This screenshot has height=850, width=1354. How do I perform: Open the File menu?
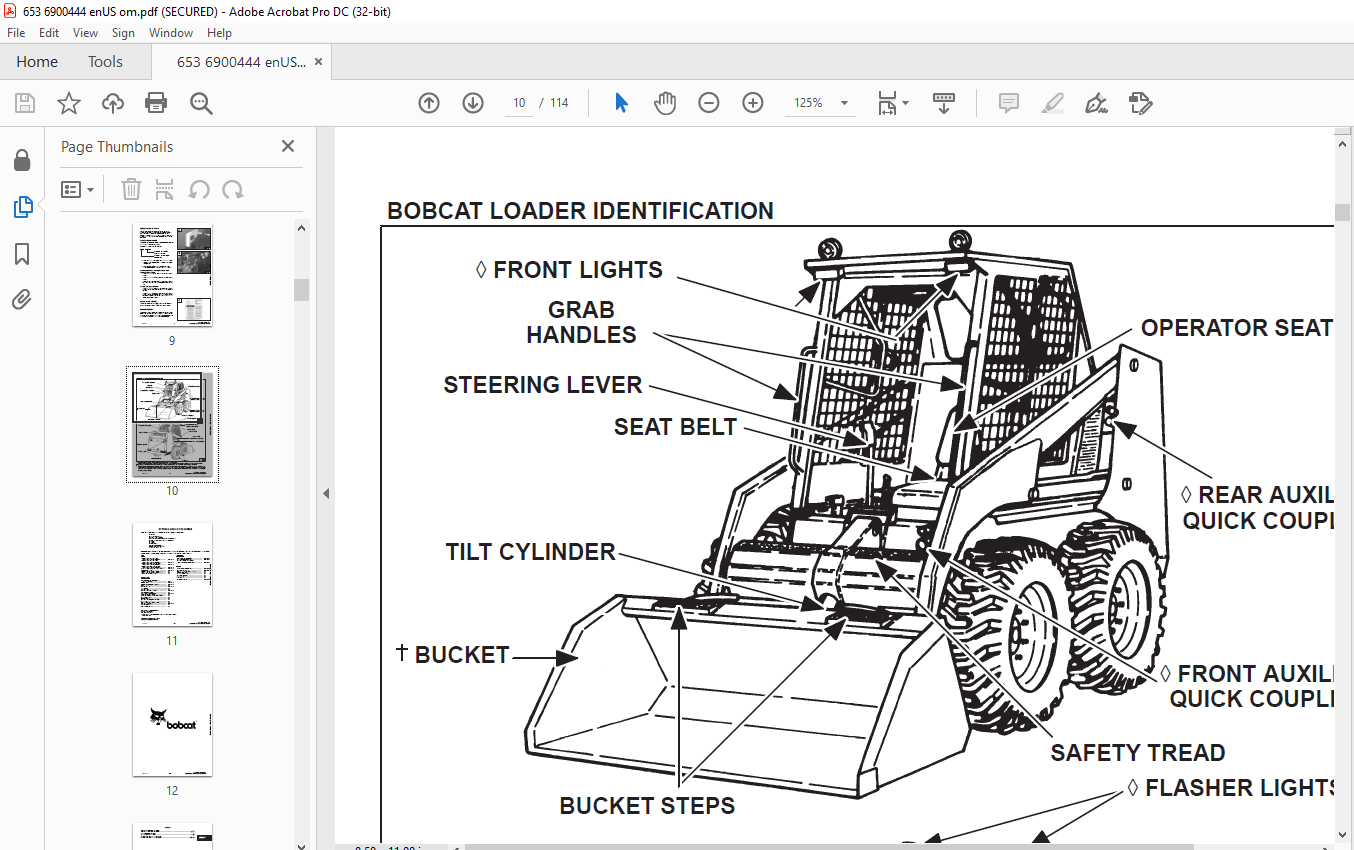click(16, 33)
